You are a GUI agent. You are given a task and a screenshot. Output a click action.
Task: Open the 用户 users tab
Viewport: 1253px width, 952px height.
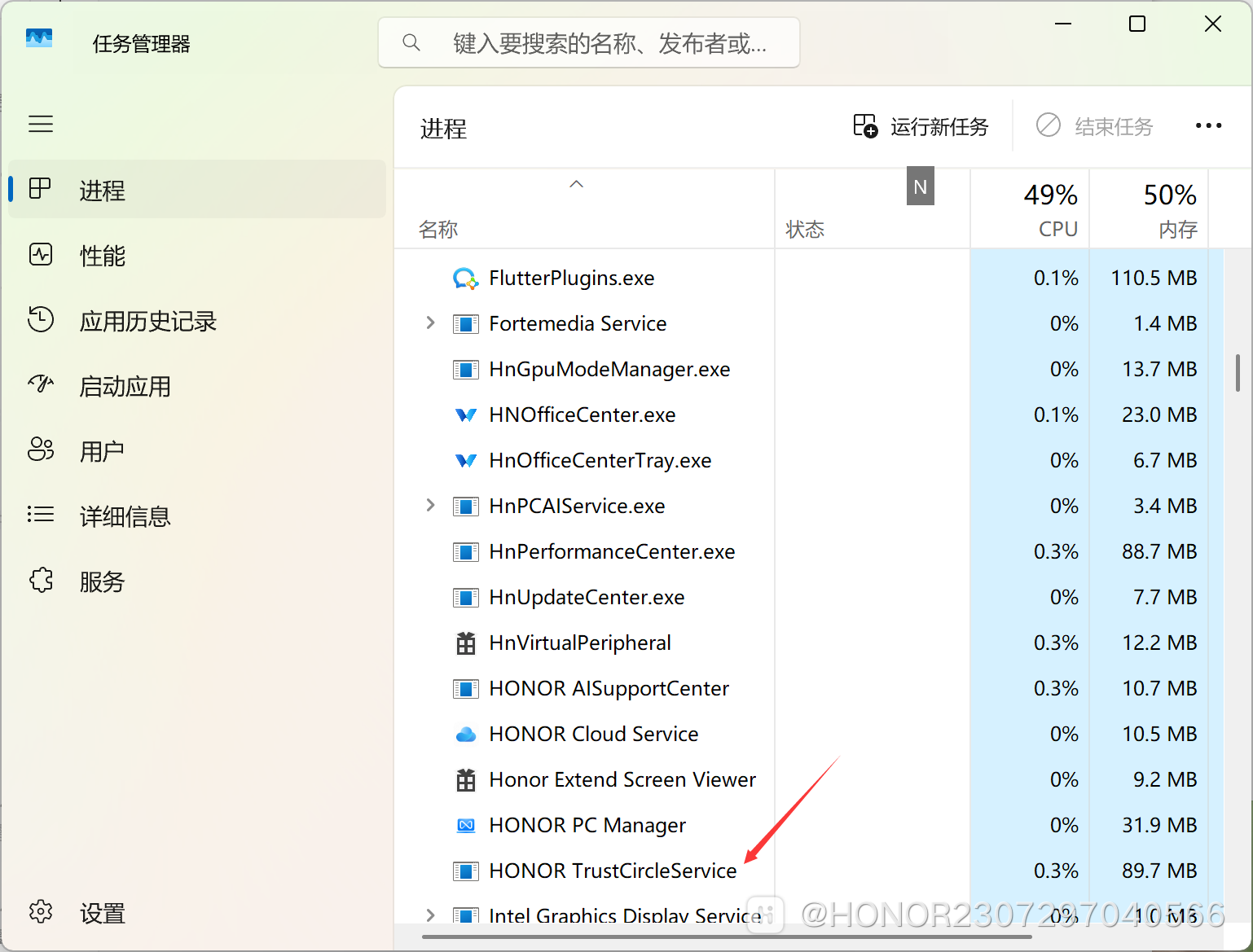click(x=197, y=450)
